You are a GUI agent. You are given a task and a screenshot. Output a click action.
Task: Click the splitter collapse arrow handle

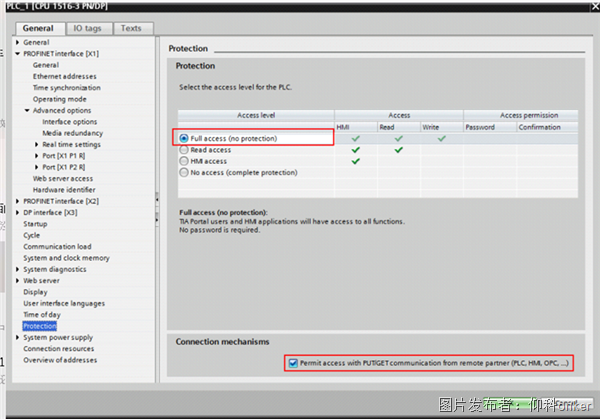157,199
